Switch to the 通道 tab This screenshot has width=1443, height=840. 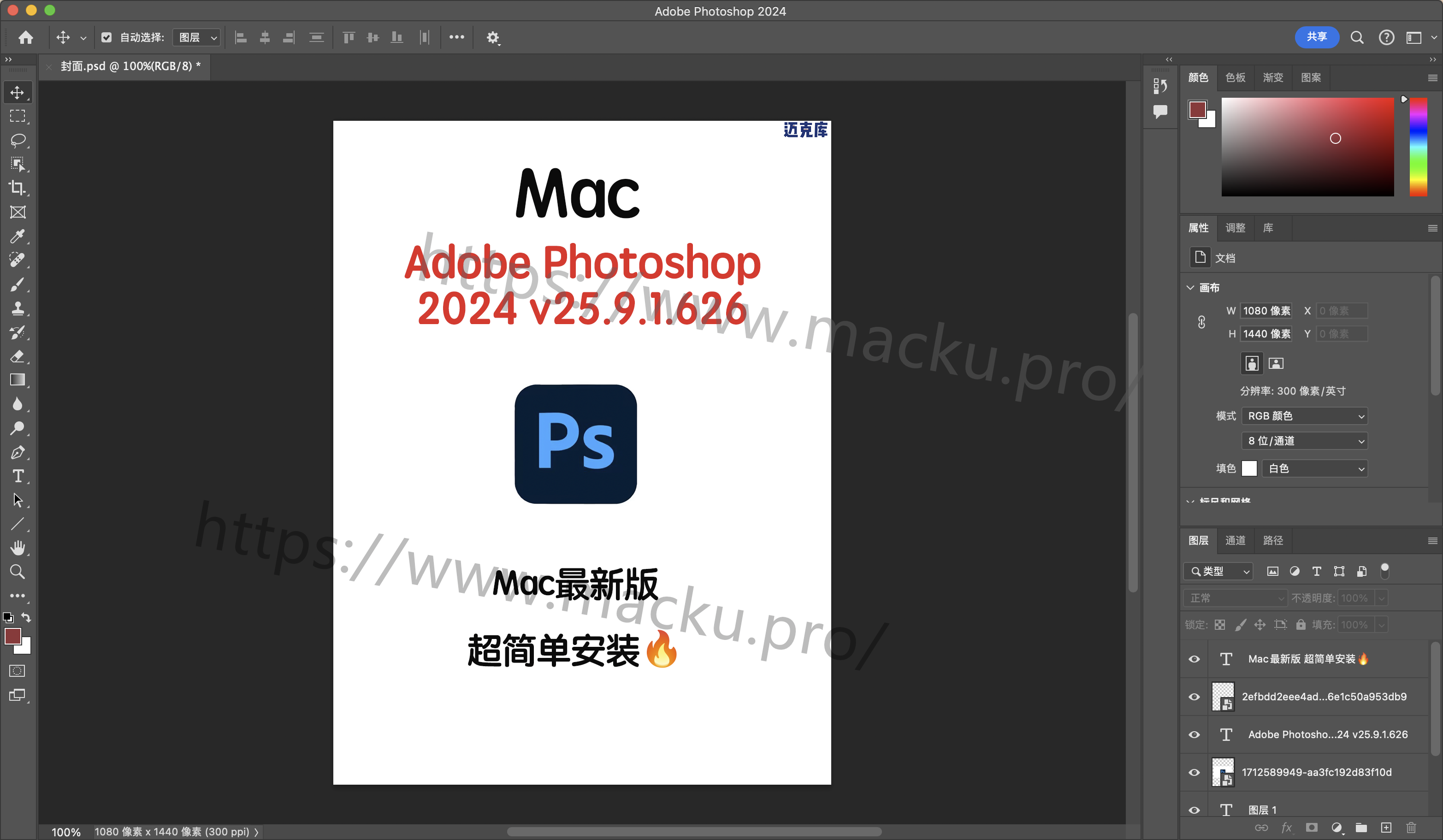(x=1235, y=540)
